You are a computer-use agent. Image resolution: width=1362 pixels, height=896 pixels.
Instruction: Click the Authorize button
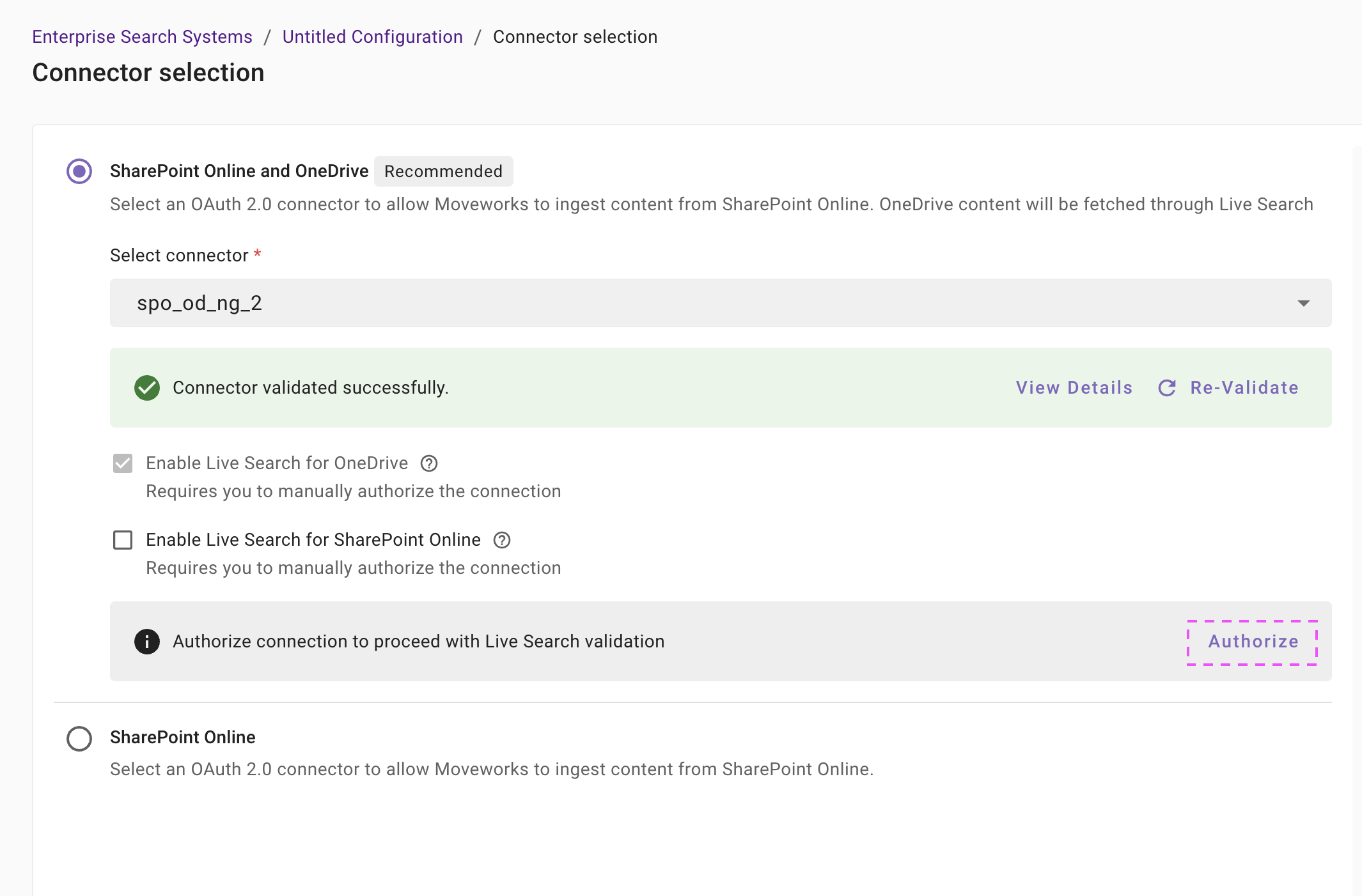1253,642
